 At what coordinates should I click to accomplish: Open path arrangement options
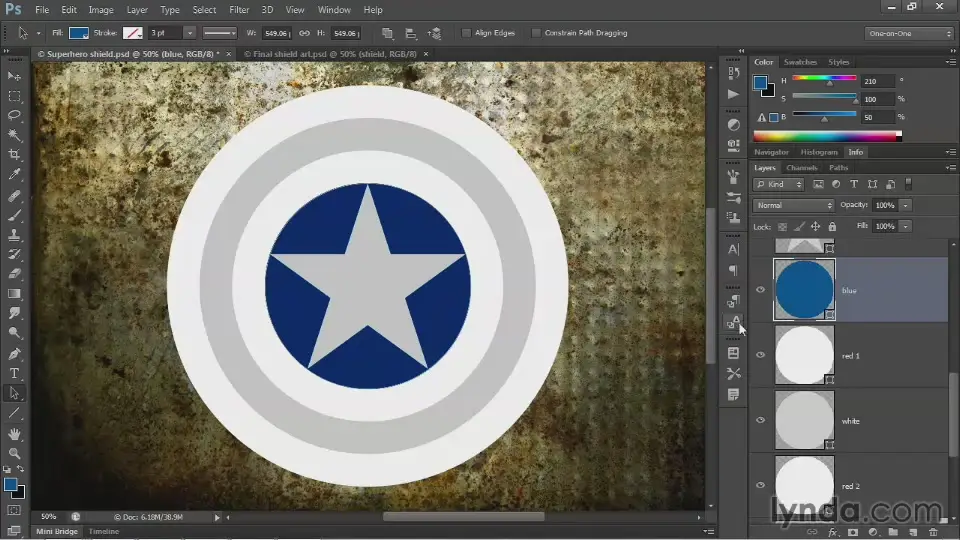point(434,33)
